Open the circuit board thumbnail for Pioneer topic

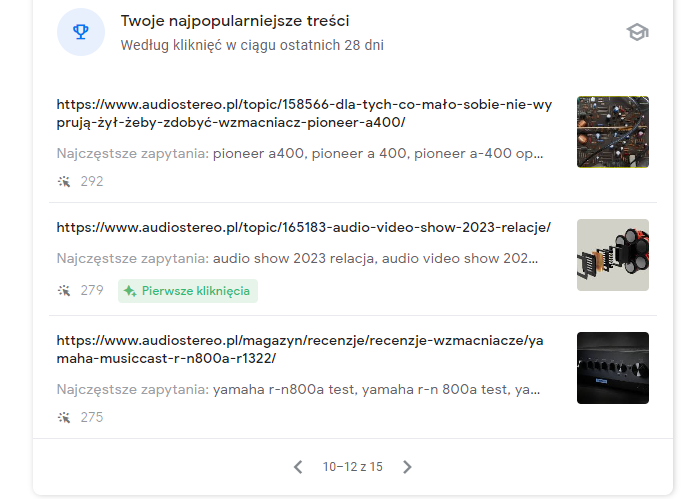coord(613,132)
